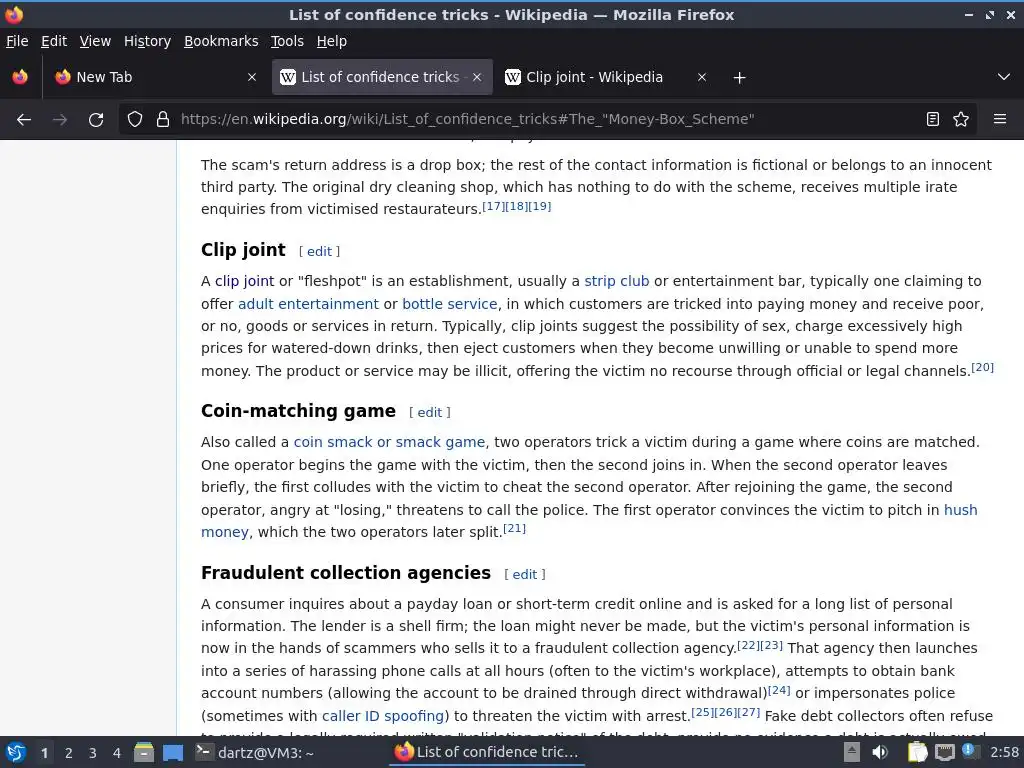Edit the Fraudulent collection agencies section
The height and width of the screenshot is (768, 1024).
tap(525, 575)
